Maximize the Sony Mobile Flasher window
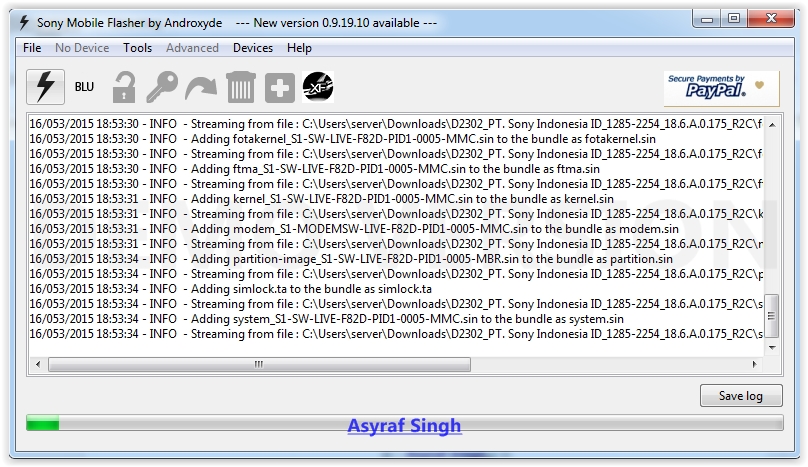 734,19
